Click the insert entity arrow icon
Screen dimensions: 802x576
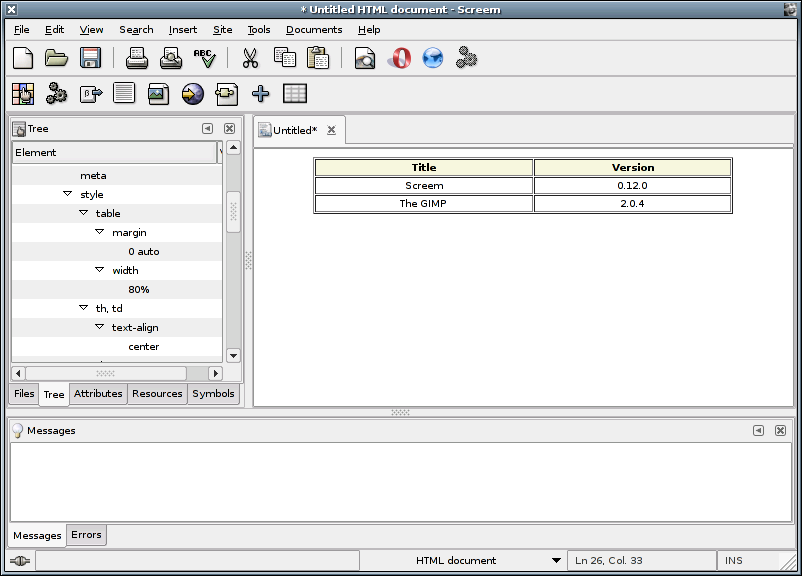pyautogui.click(x=91, y=94)
